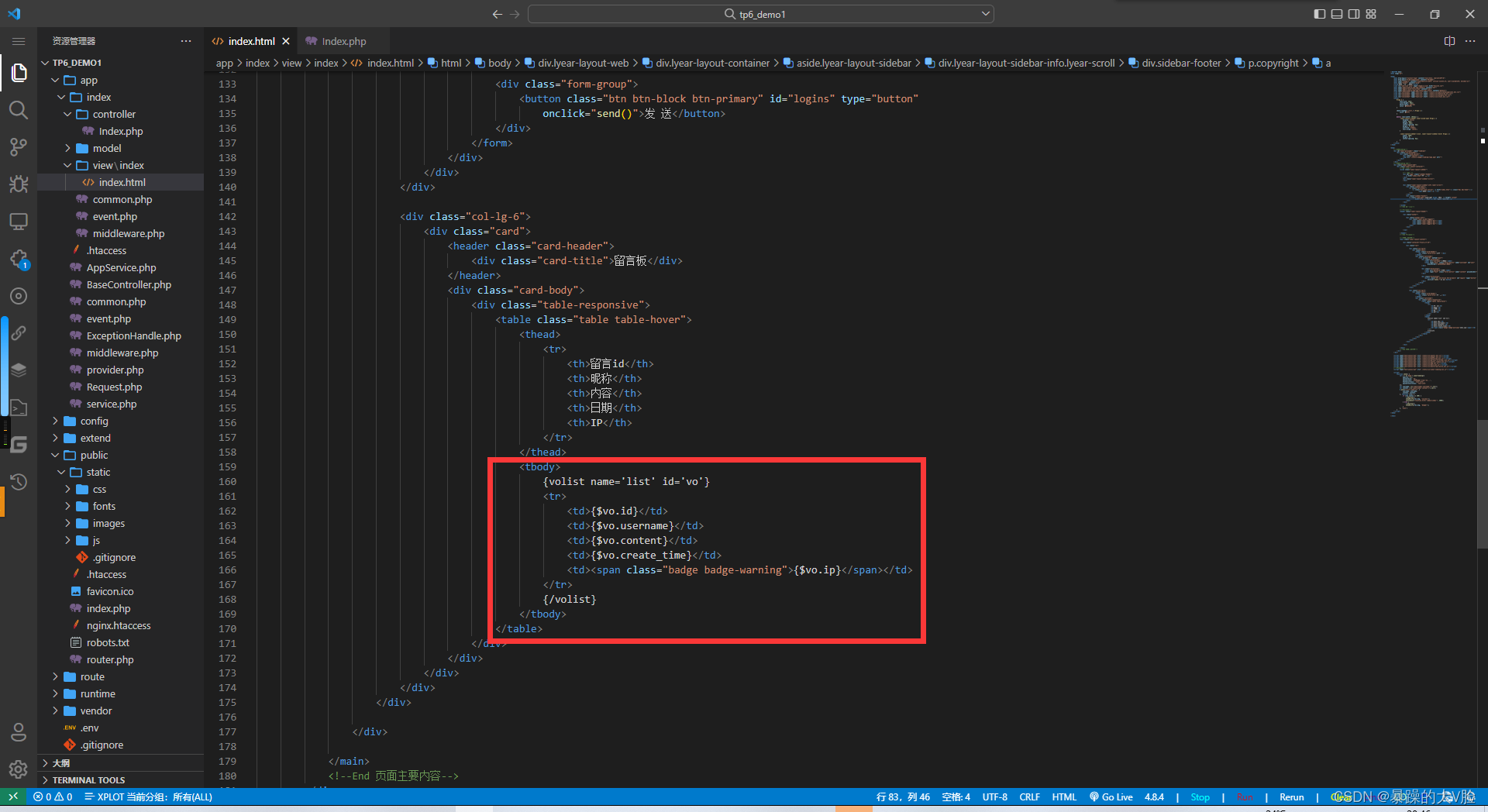Select UTF-8 encoding indicator in status bar
The width and height of the screenshot is (1488, 812).
coord(994,797)
